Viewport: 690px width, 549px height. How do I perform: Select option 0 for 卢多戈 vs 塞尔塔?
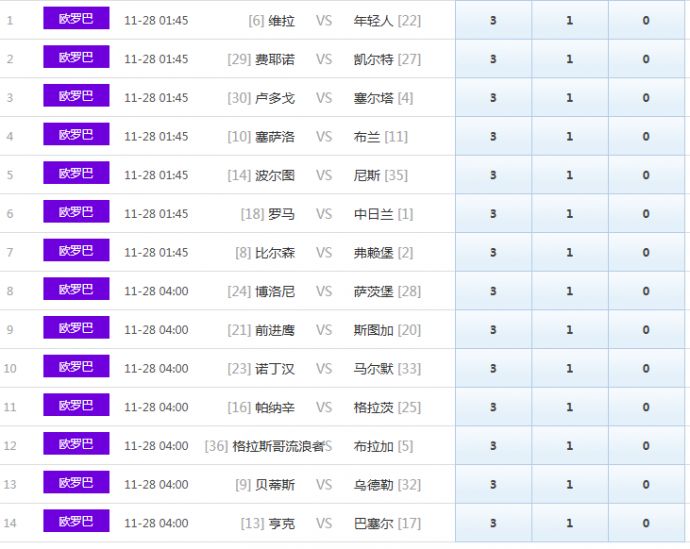click(x=646, y=98)
